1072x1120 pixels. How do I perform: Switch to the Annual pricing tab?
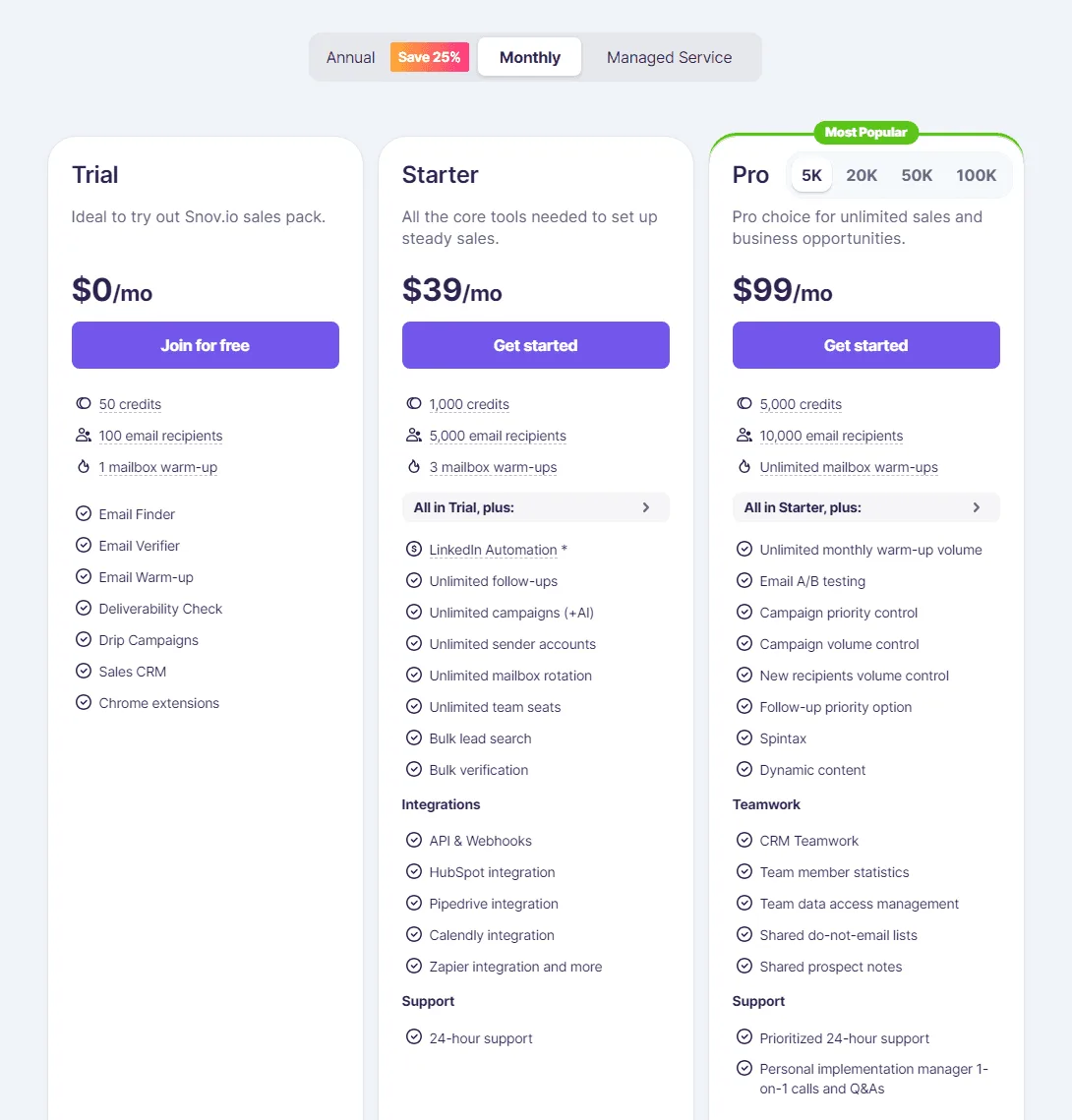pyautogui.click(x=351, y=57)
